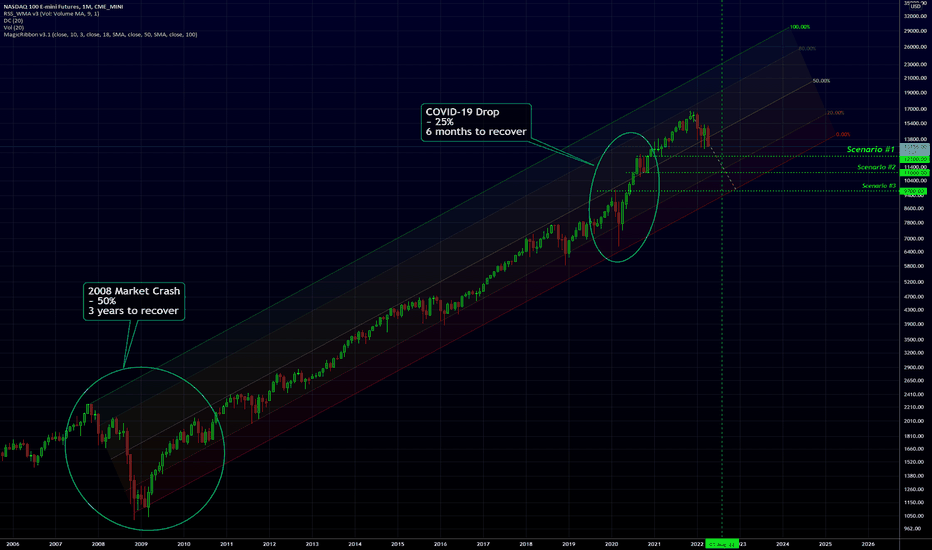The height and width of the screenshot is (550, 932).
Task: Select the Vol (20) indicator legend
Action: click(14, 28)
